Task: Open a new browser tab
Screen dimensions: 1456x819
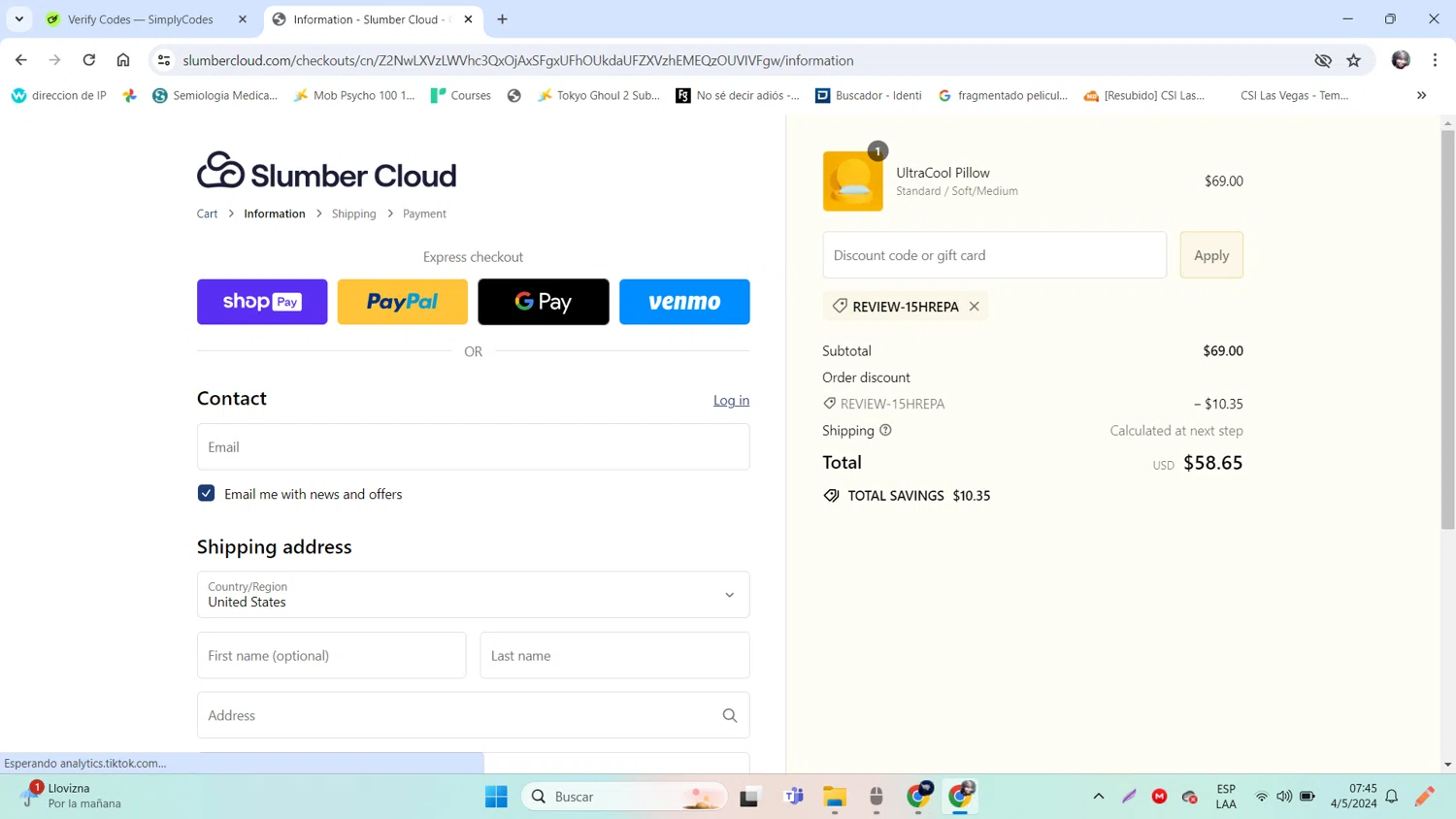Action: pos(502,19)
